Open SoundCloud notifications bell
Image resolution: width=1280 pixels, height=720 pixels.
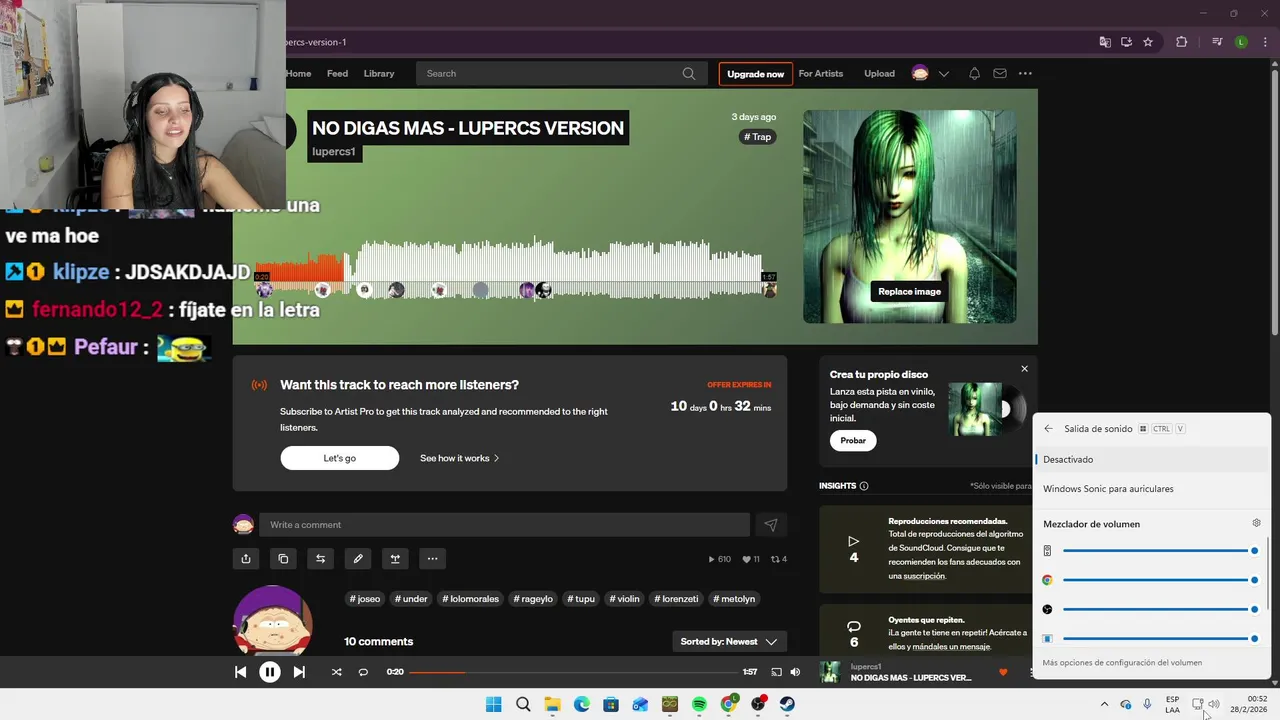coord(974,73)
